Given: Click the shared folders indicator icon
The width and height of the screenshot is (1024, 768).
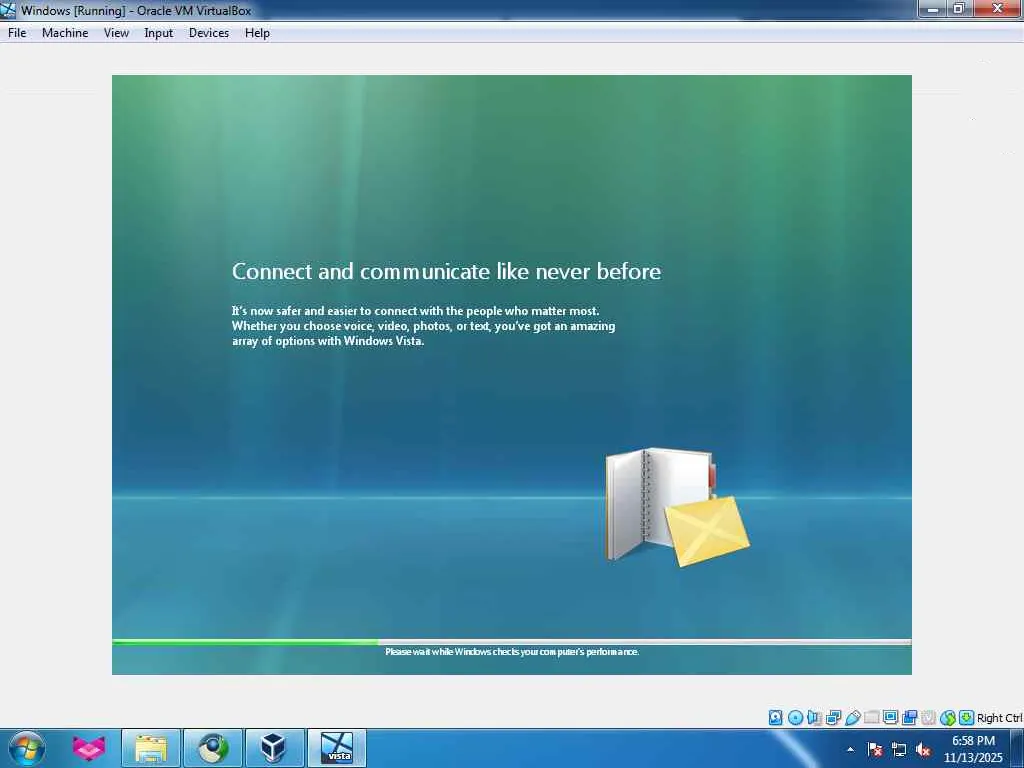Looking at the screenshot, I should (871, 718).
